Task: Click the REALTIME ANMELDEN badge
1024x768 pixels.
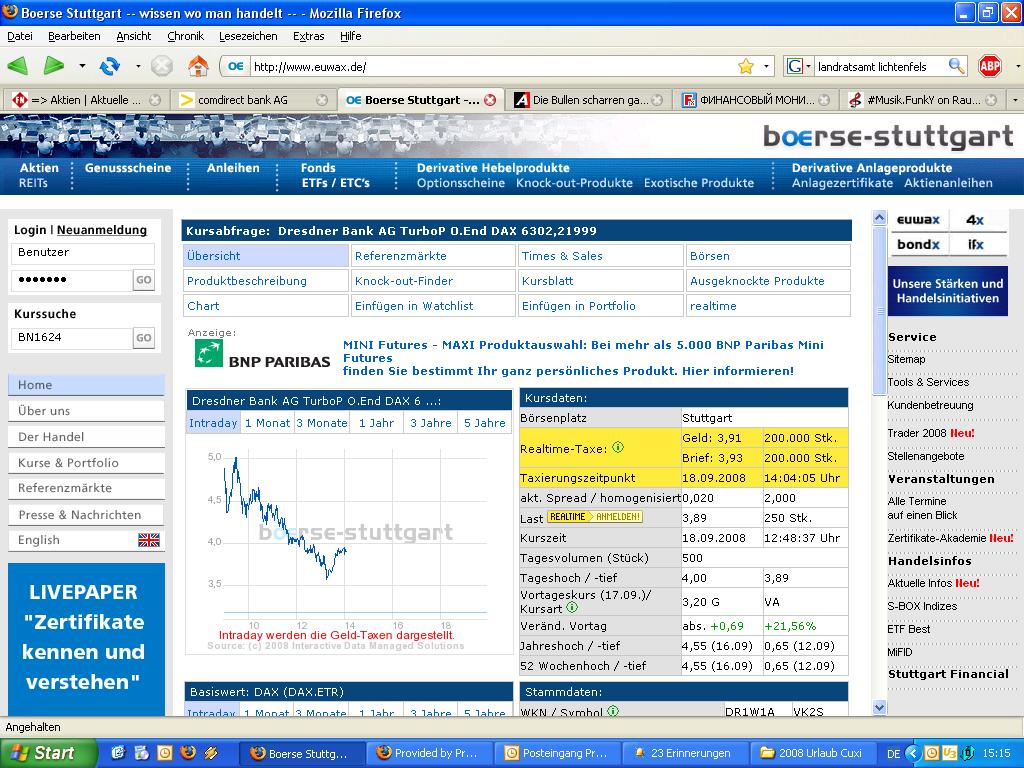Action: coord(595,517)
